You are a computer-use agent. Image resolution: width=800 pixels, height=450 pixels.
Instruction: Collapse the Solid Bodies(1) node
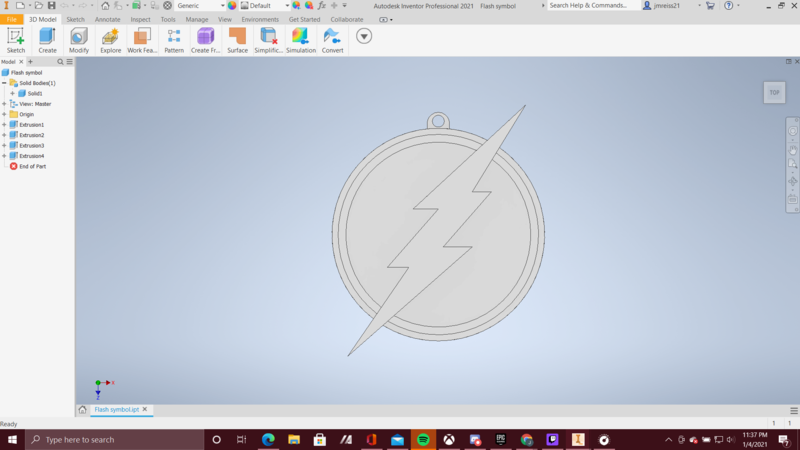(4, 83)
